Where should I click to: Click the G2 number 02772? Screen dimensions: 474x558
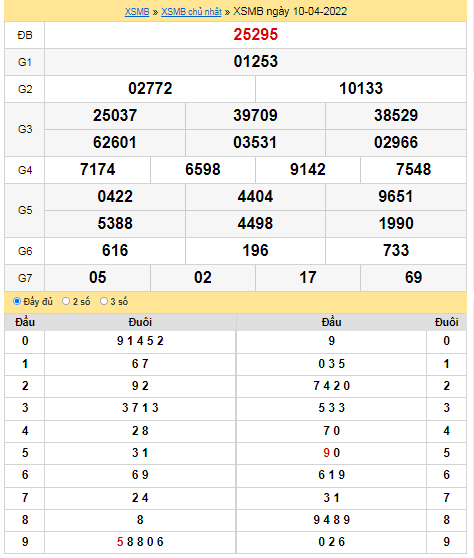pos(150,89)
